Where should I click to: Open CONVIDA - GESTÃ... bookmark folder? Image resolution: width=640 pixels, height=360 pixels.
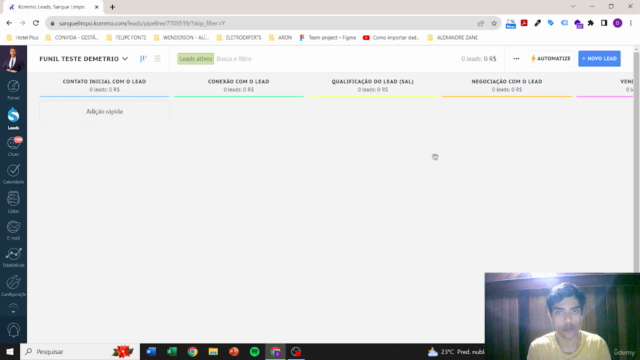(x=72, y=38)
